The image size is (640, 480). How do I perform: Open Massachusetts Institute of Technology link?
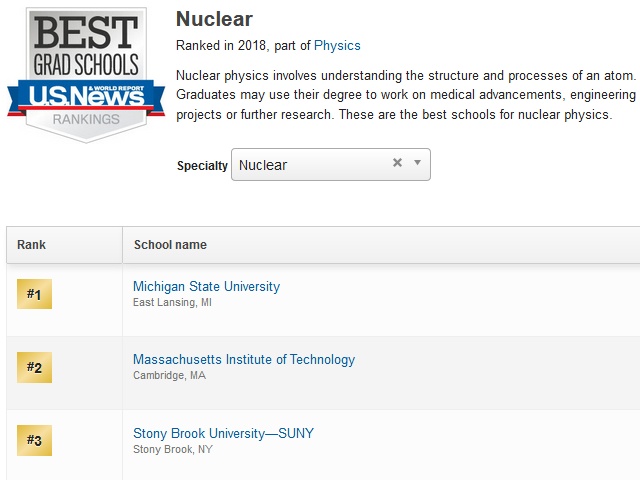(244, 360)
